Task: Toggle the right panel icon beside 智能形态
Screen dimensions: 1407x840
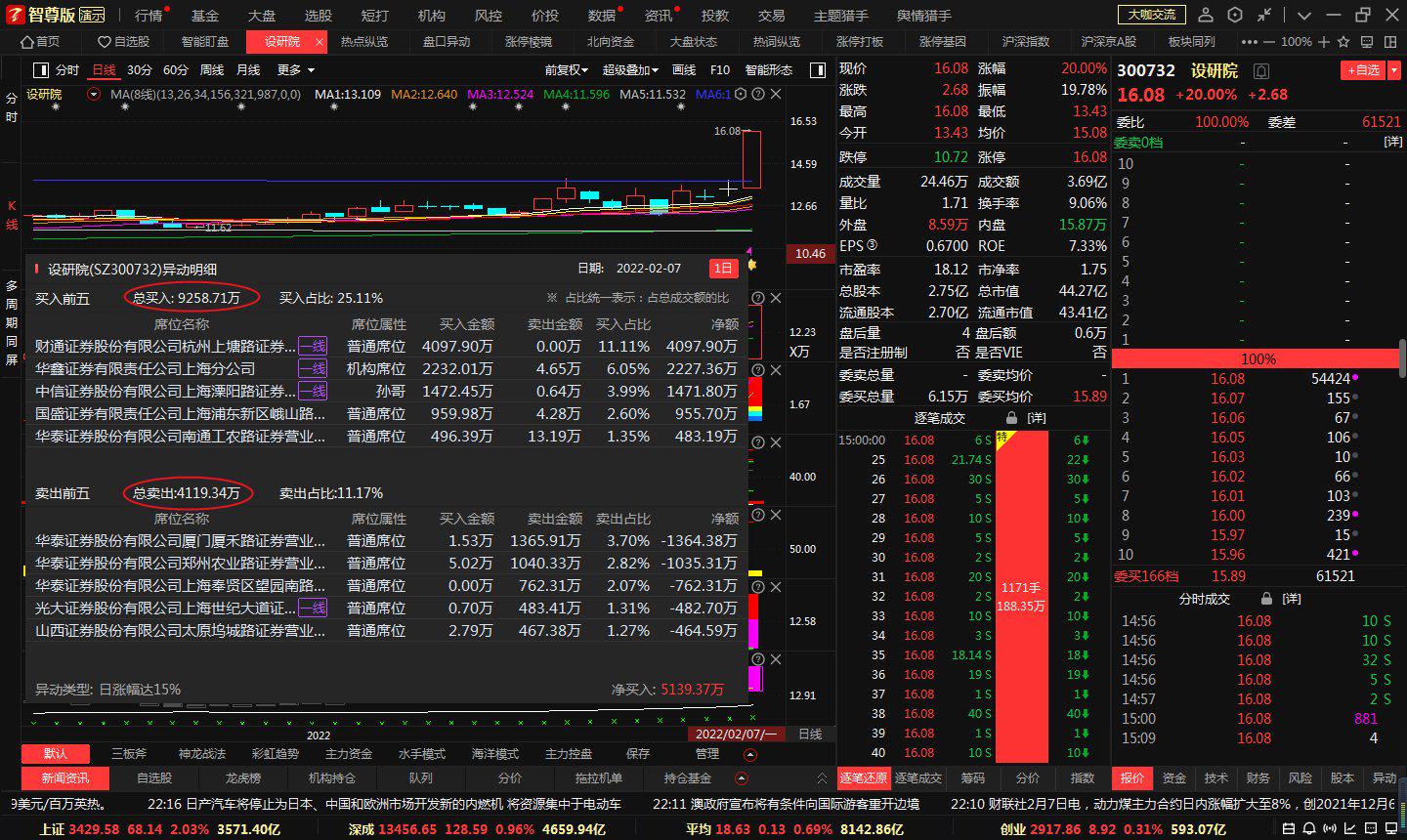Action: coord(819,70)
